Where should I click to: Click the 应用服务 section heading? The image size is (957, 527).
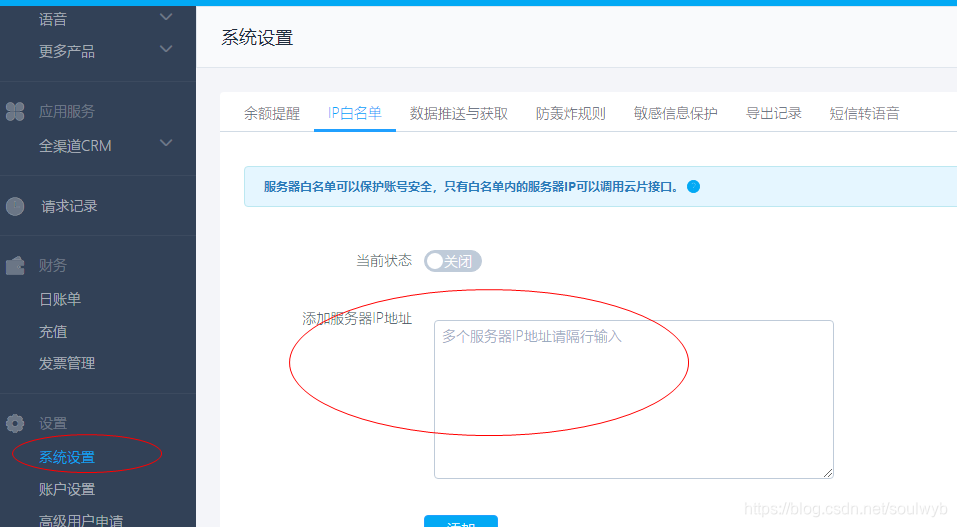[x=67, y=112]
